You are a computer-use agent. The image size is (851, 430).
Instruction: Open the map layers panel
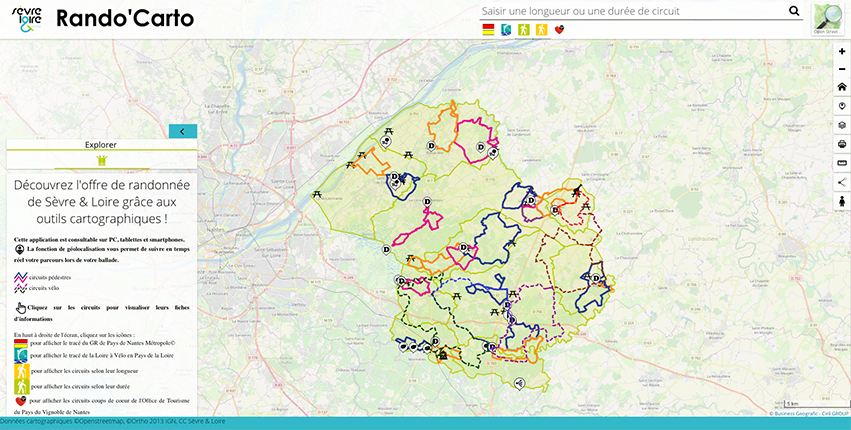pos(841,125)
